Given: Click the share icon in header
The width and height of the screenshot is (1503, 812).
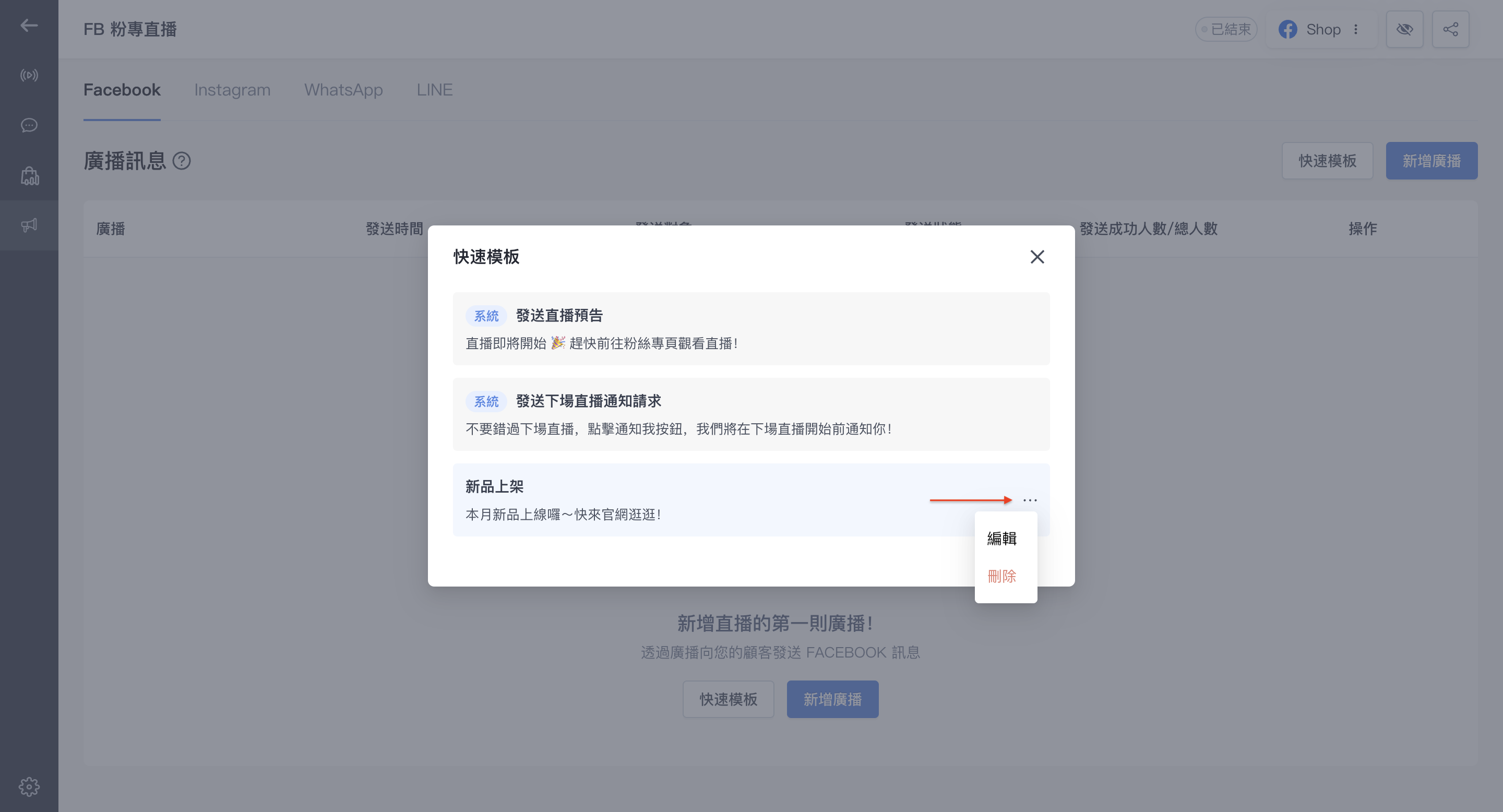Looking at the screenshot, I should tap(1450, 29).
